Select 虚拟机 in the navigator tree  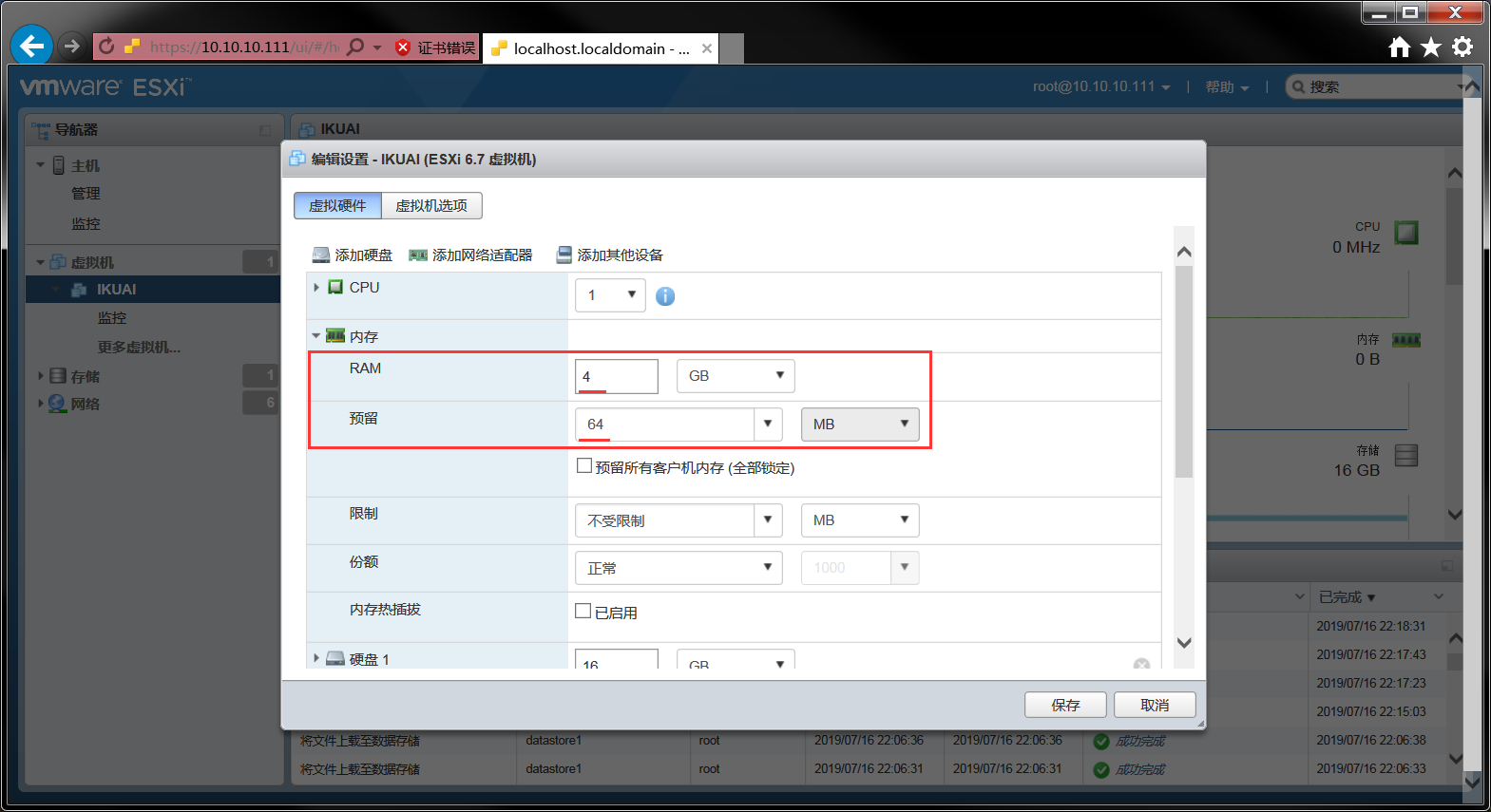tap(92, 262)
